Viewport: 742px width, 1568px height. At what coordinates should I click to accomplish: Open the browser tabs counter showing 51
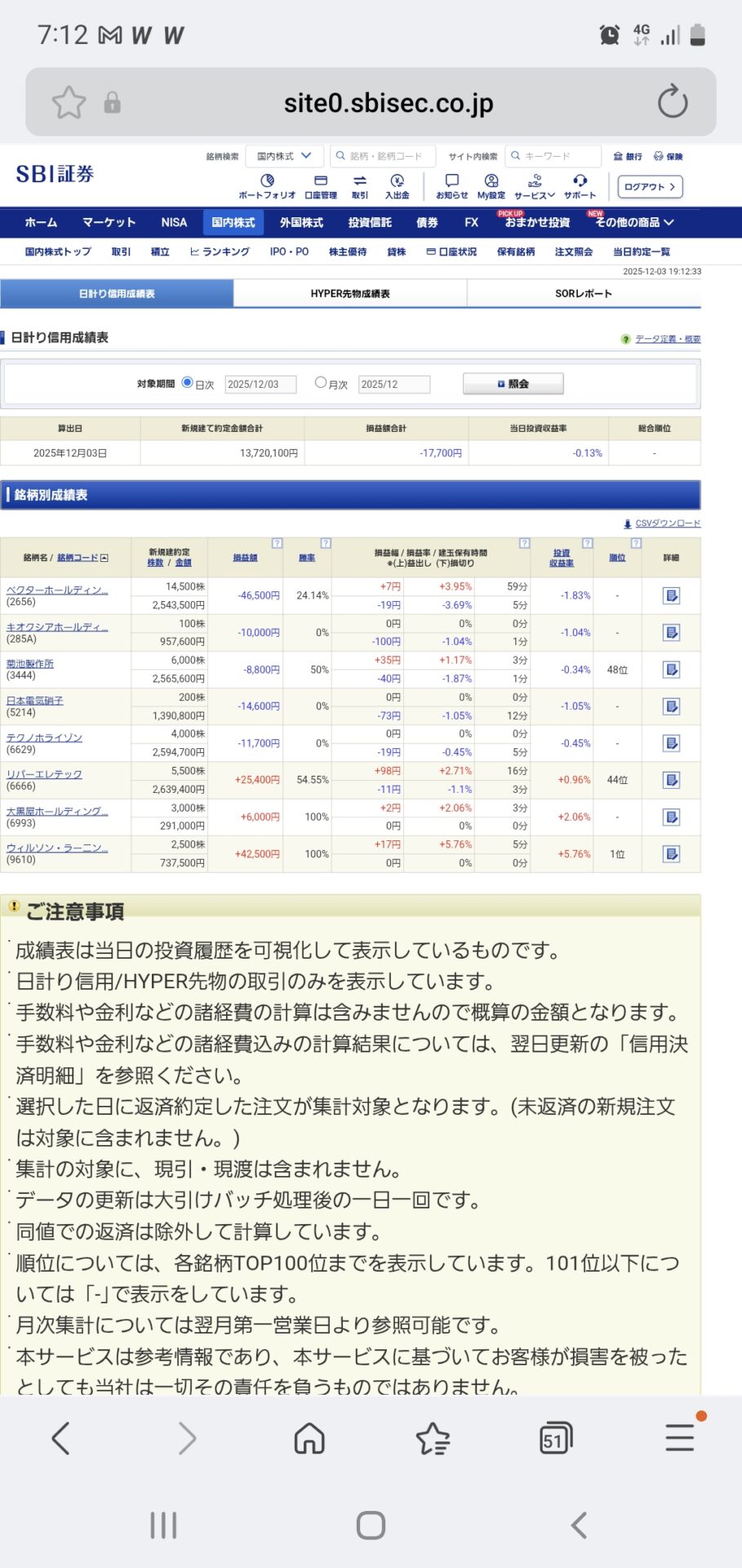point(555,1438)
